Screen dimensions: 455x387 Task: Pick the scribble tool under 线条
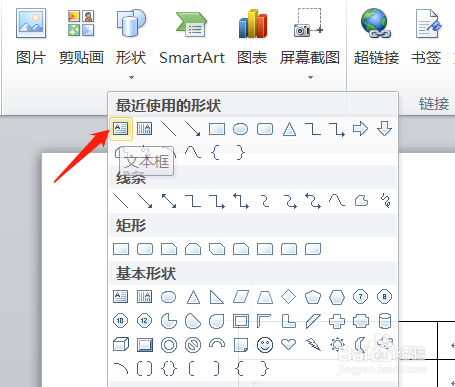[x=385, y=201]
